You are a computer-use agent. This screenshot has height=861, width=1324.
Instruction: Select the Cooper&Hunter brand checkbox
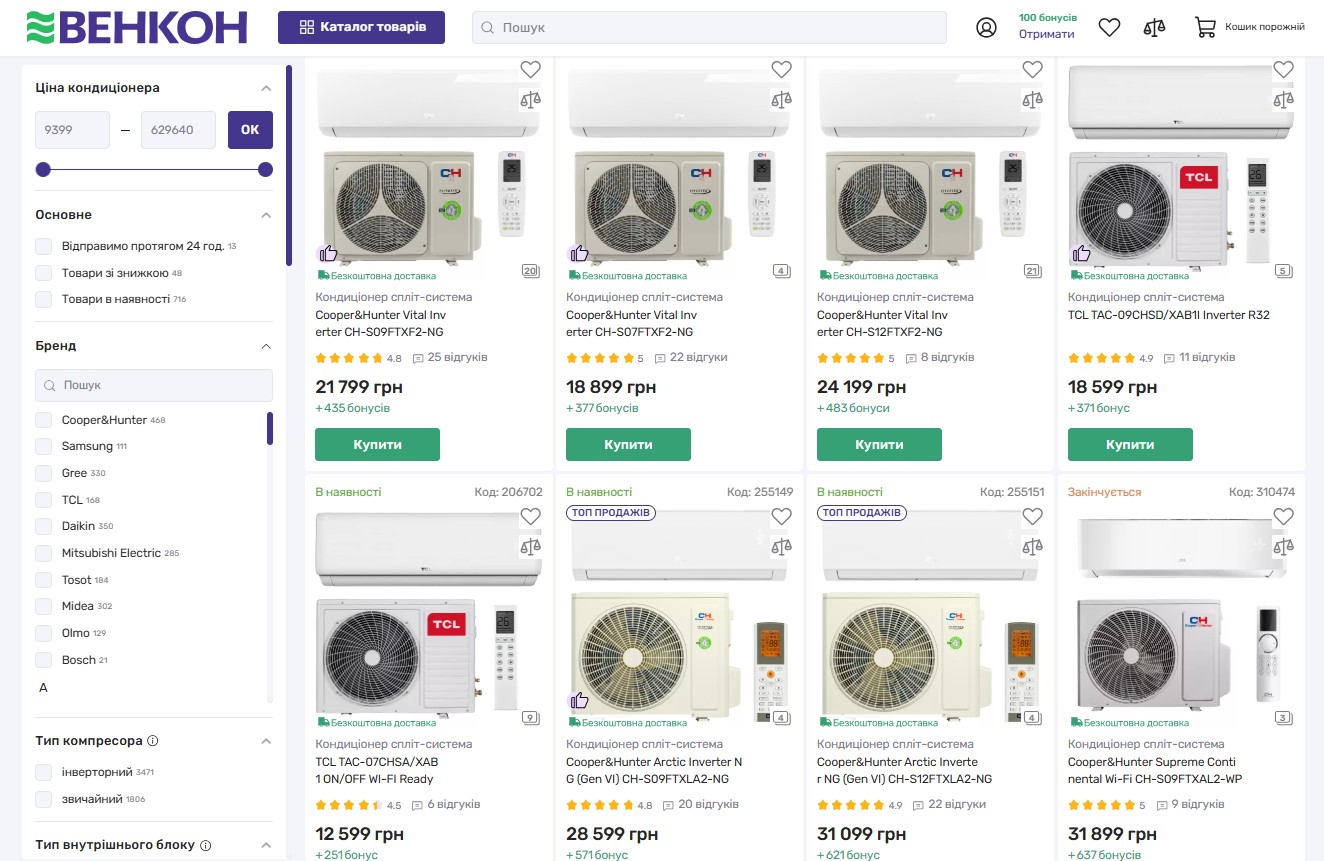[x=43, y=420]
